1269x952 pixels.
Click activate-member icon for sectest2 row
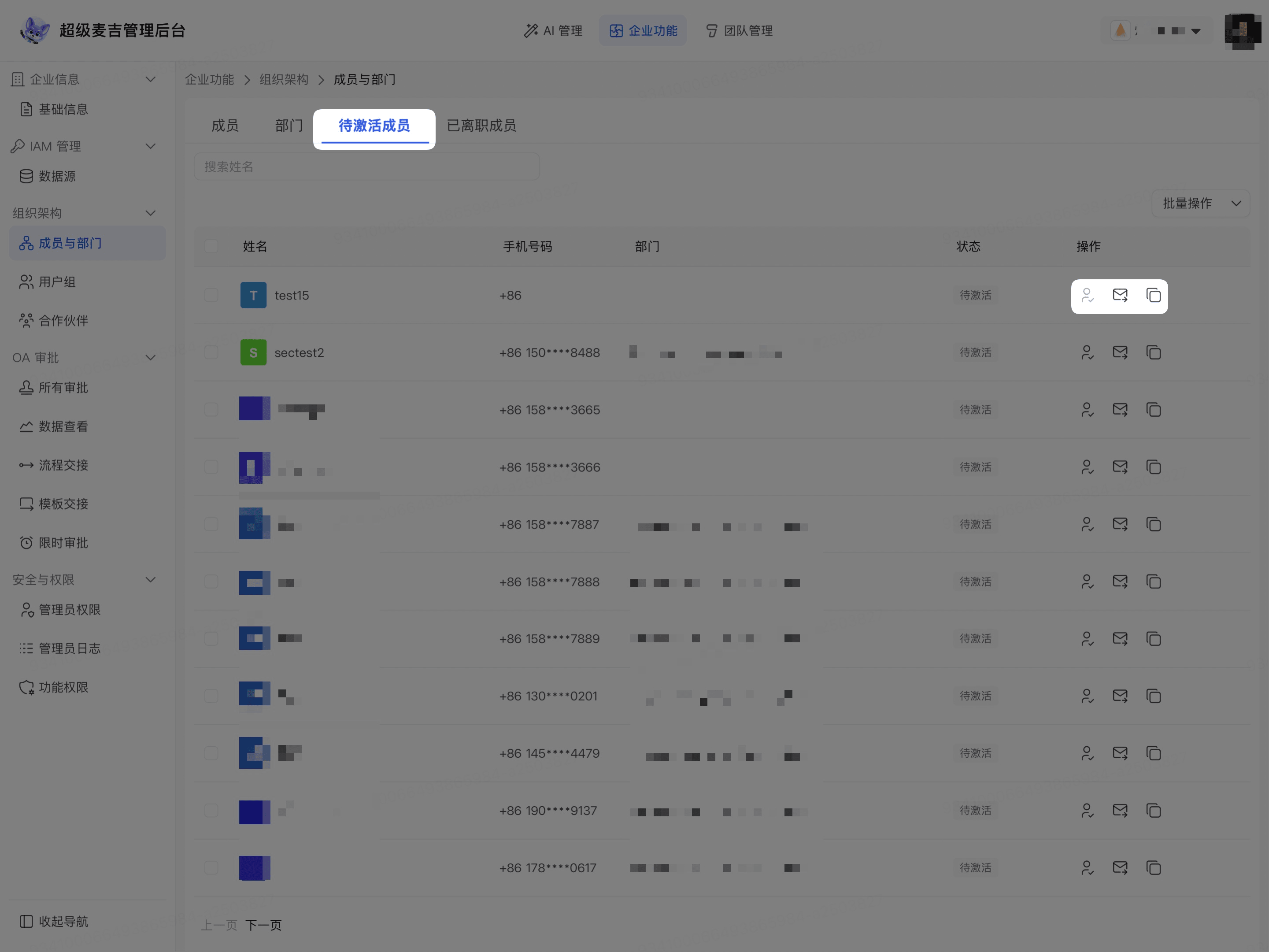[1087, 352]
